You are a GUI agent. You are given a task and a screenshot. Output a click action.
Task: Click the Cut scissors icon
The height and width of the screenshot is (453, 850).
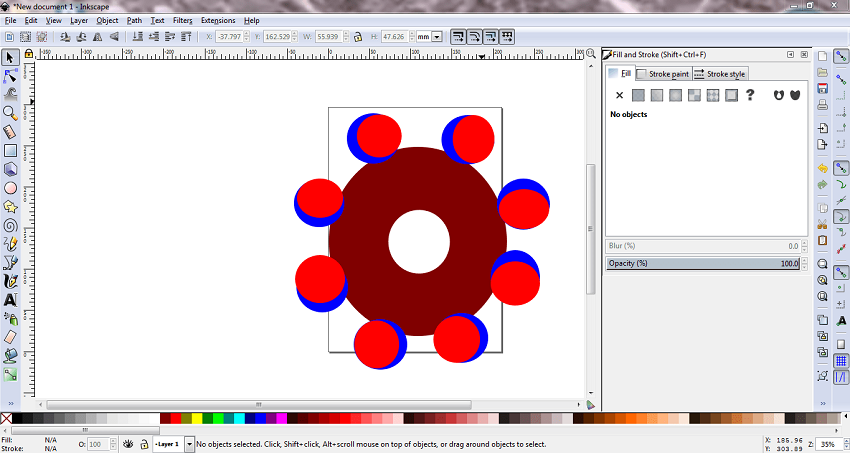coord(823,224)
